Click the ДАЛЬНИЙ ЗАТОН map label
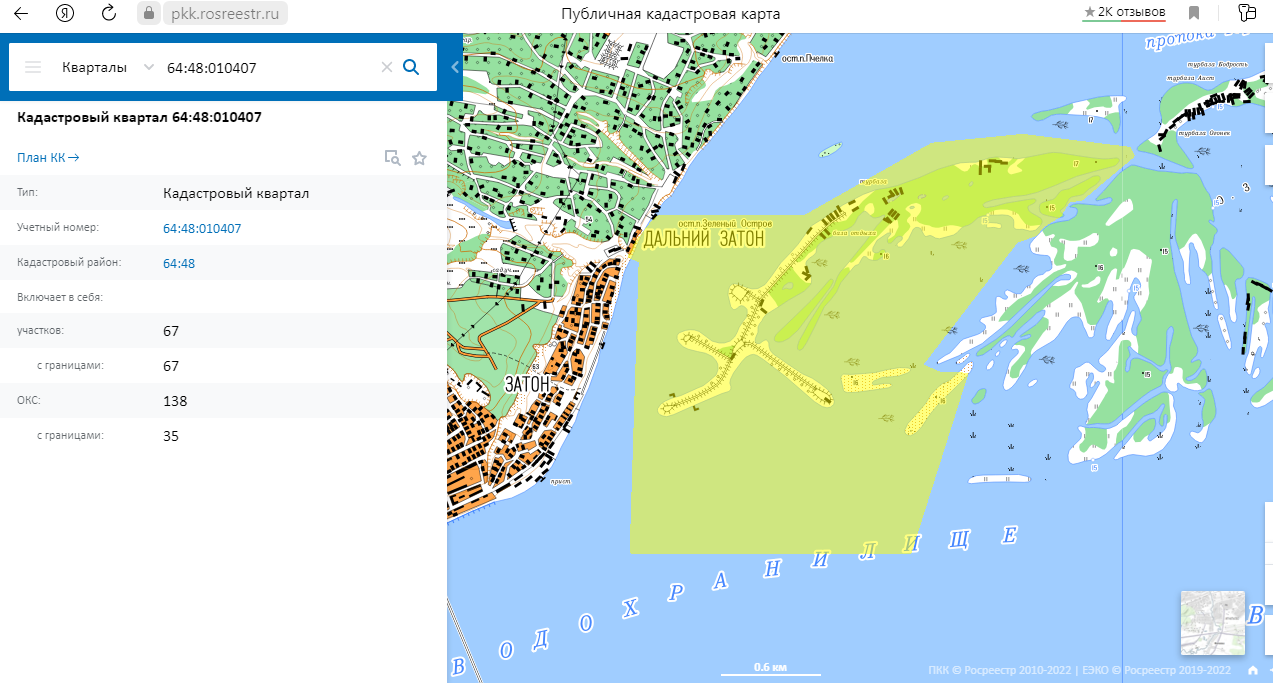The width and height of the screenshot is (1273, 683). [x=704, y=240]
